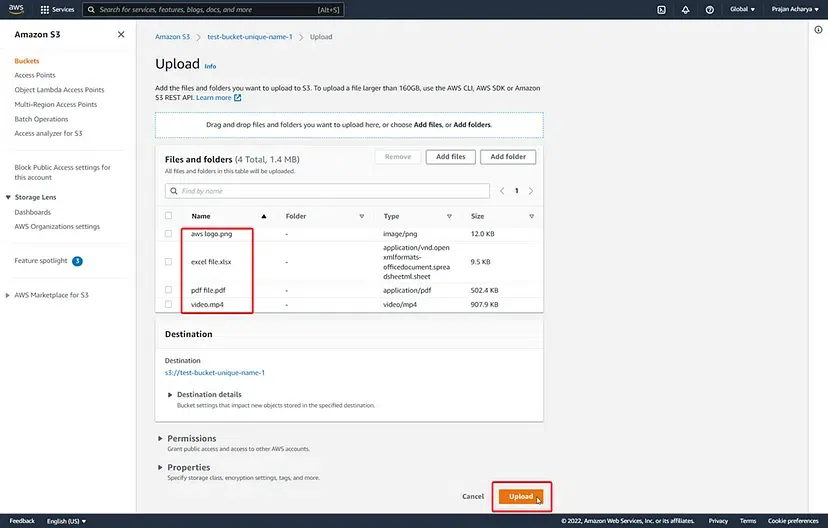This screenshot has width=828, height=528.
Task: Sort by the Size column arrow
Action: click(531, 216)
